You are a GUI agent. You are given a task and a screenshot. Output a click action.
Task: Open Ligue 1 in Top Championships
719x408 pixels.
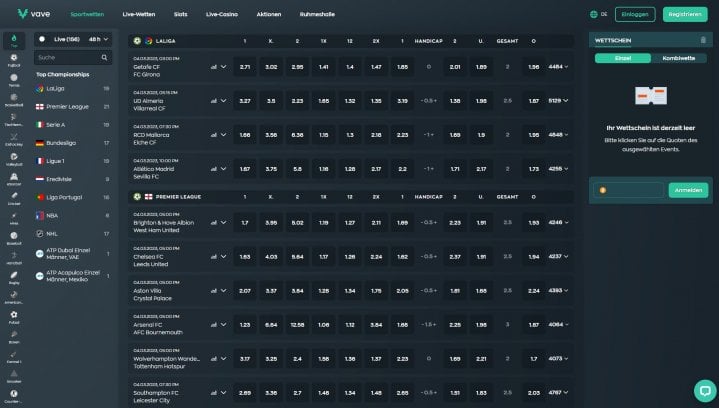72,161
